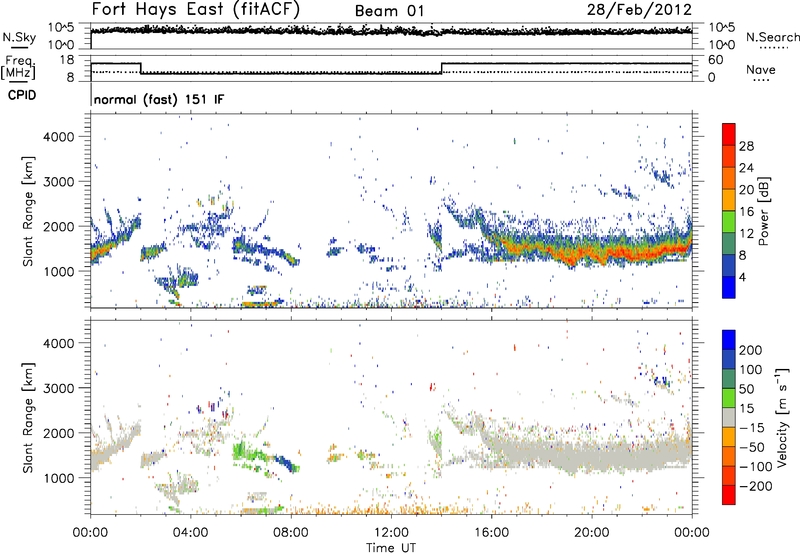Click the Power panel 'Slant Range [km]' label
The height and width of the screenshot is (554, 800).
tap(28, 211)
